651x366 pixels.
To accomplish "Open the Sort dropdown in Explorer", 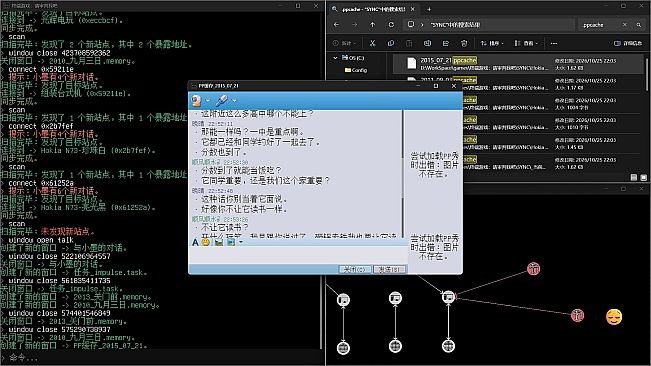I will point(492,43).
